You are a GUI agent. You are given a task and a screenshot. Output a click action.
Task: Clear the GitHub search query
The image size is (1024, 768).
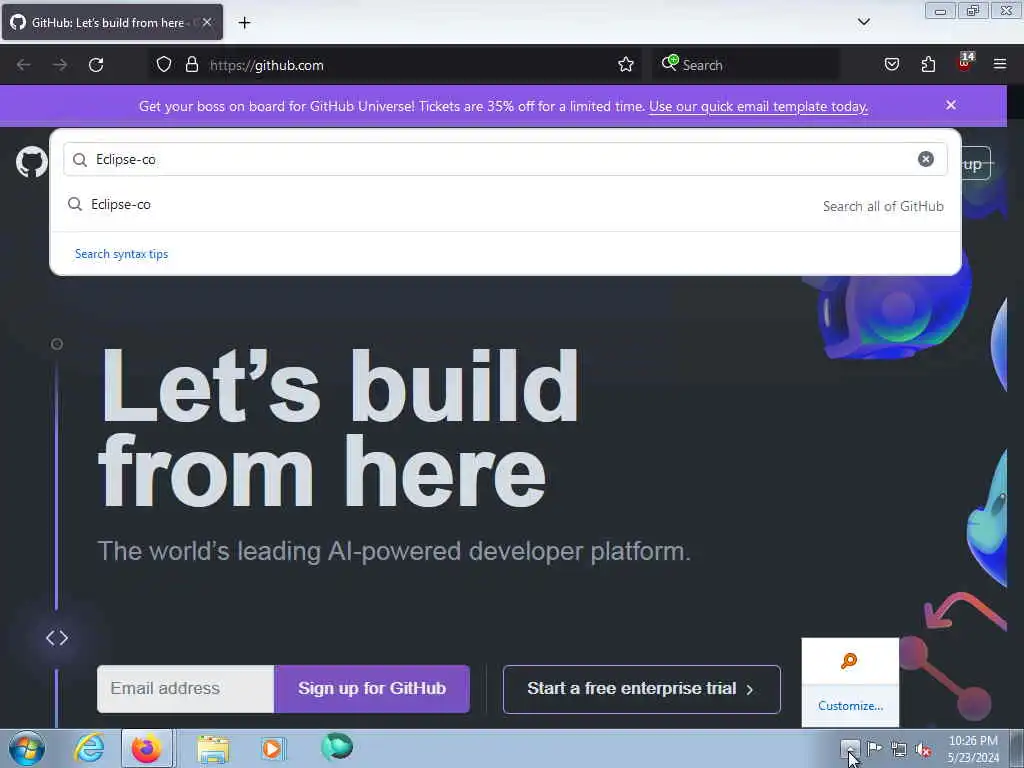click(925, 159)
